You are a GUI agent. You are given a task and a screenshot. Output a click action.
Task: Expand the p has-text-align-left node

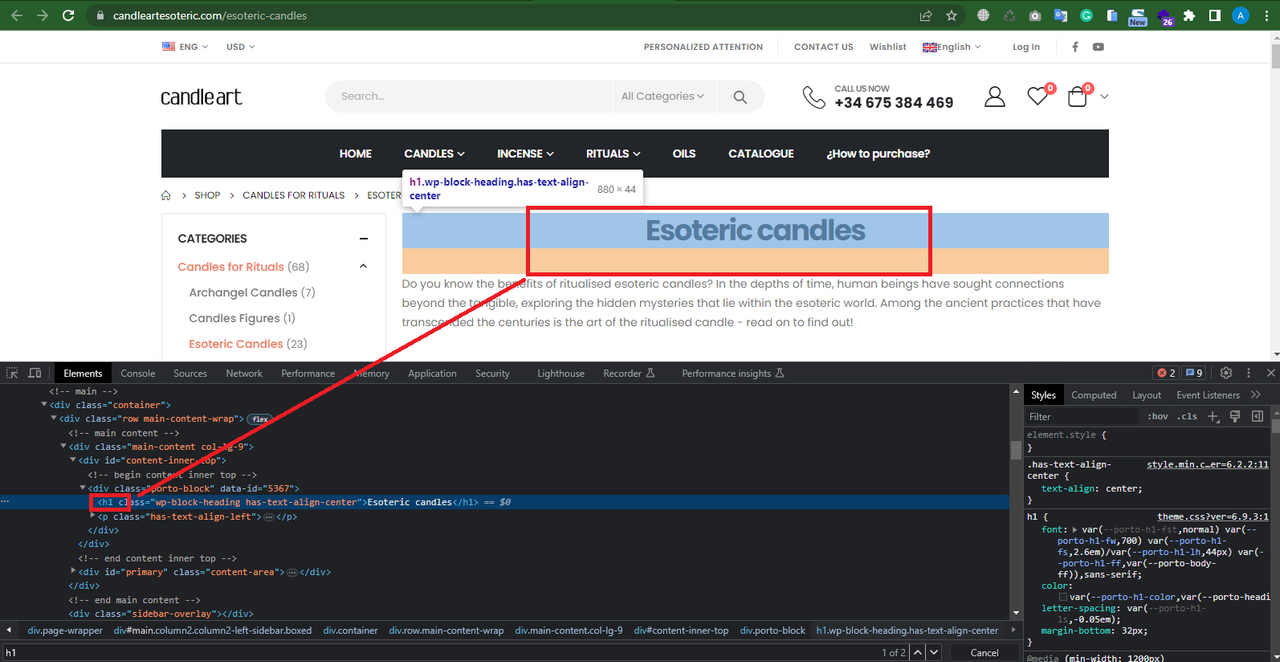point(93,517)
